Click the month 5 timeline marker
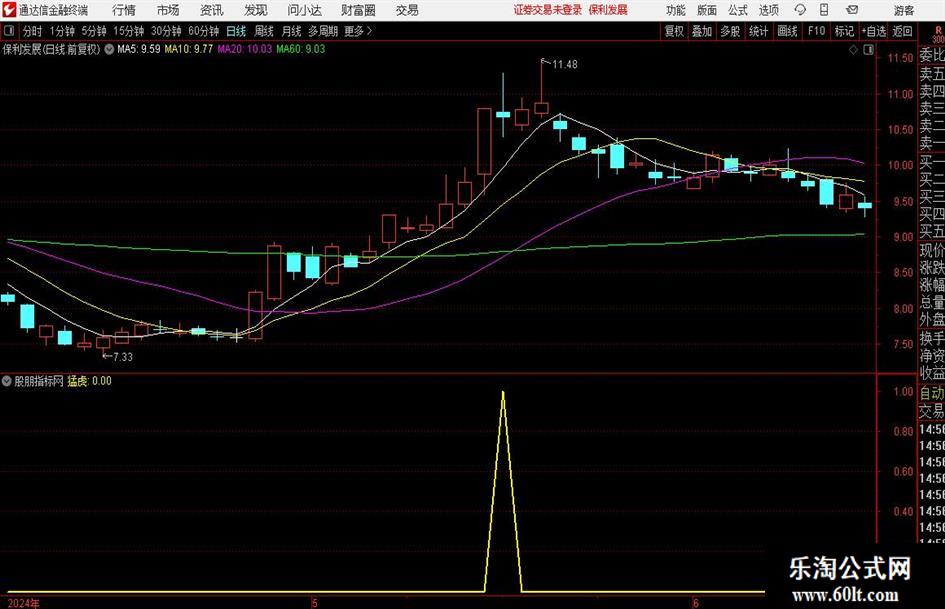 click(x=315, y=603)
